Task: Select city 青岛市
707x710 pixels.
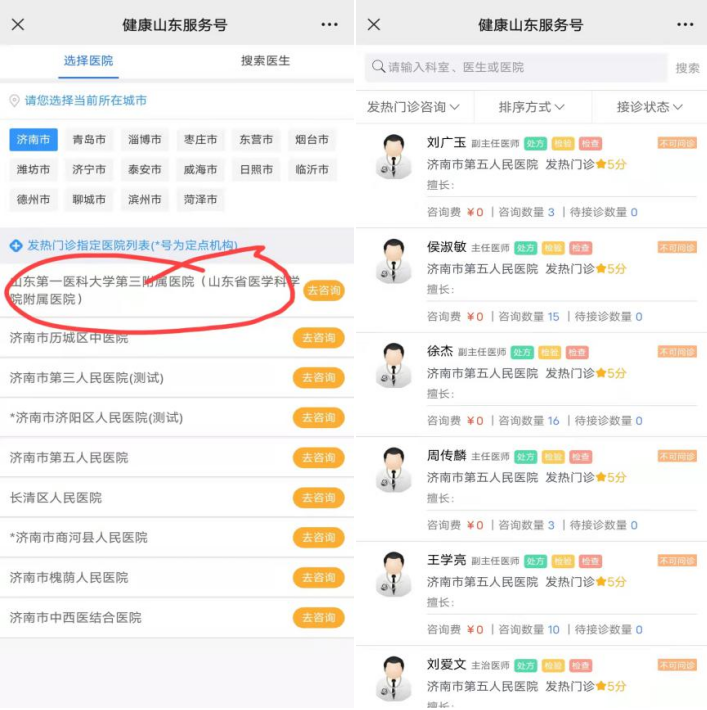Action: [x=89, y=139]
